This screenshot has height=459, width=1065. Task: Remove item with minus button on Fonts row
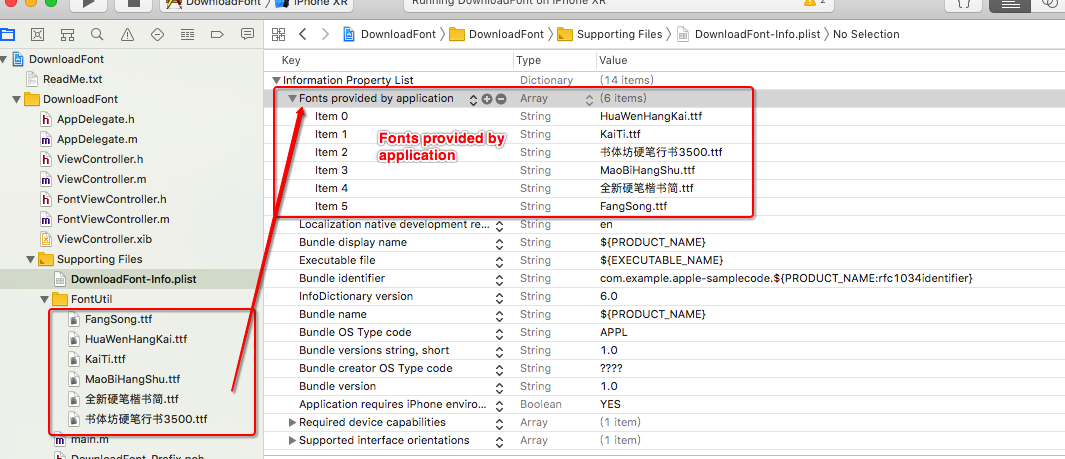501,99
